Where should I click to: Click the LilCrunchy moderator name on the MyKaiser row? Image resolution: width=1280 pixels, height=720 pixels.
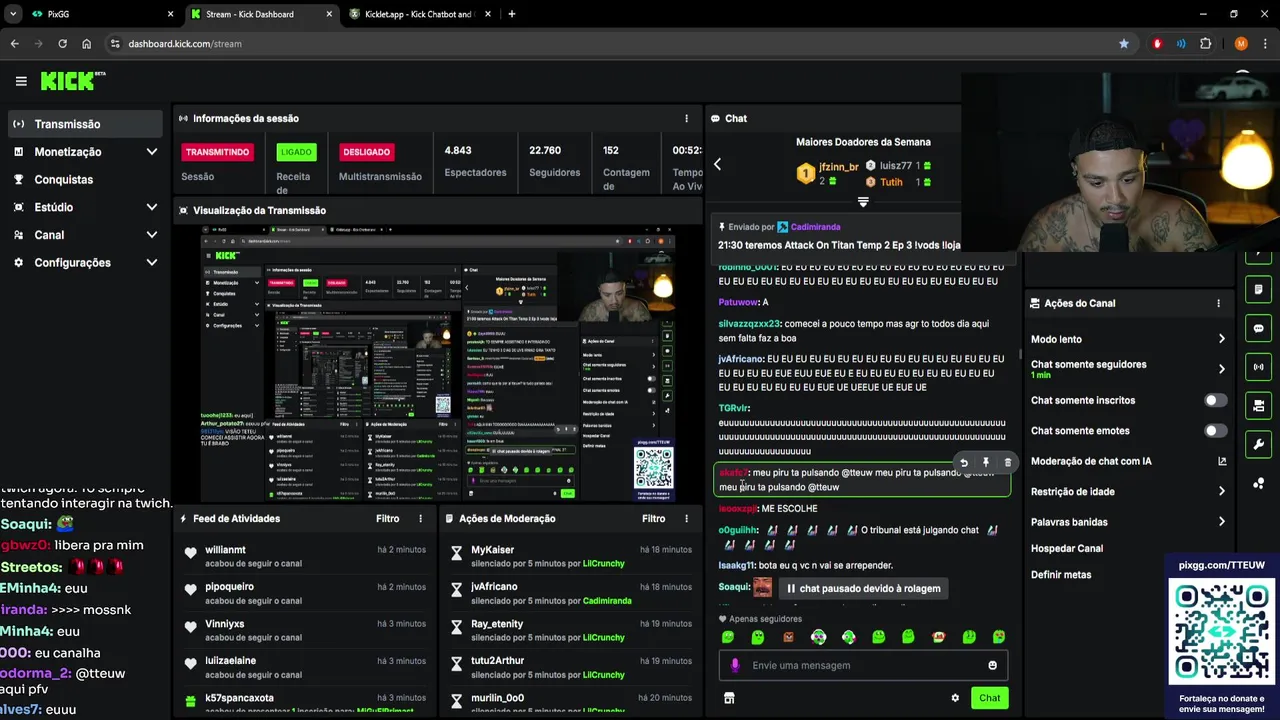[603, 564]
